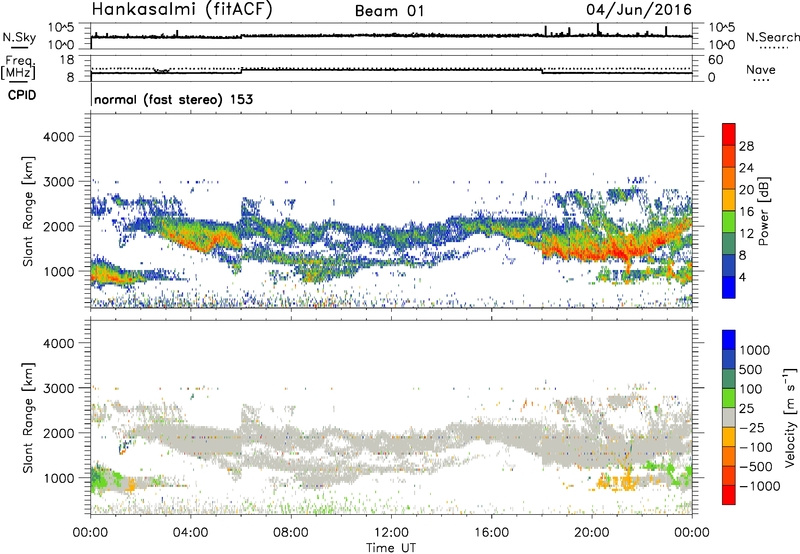Click 'Slant Range [km]' label of power panel

click(x=28, y=211)
